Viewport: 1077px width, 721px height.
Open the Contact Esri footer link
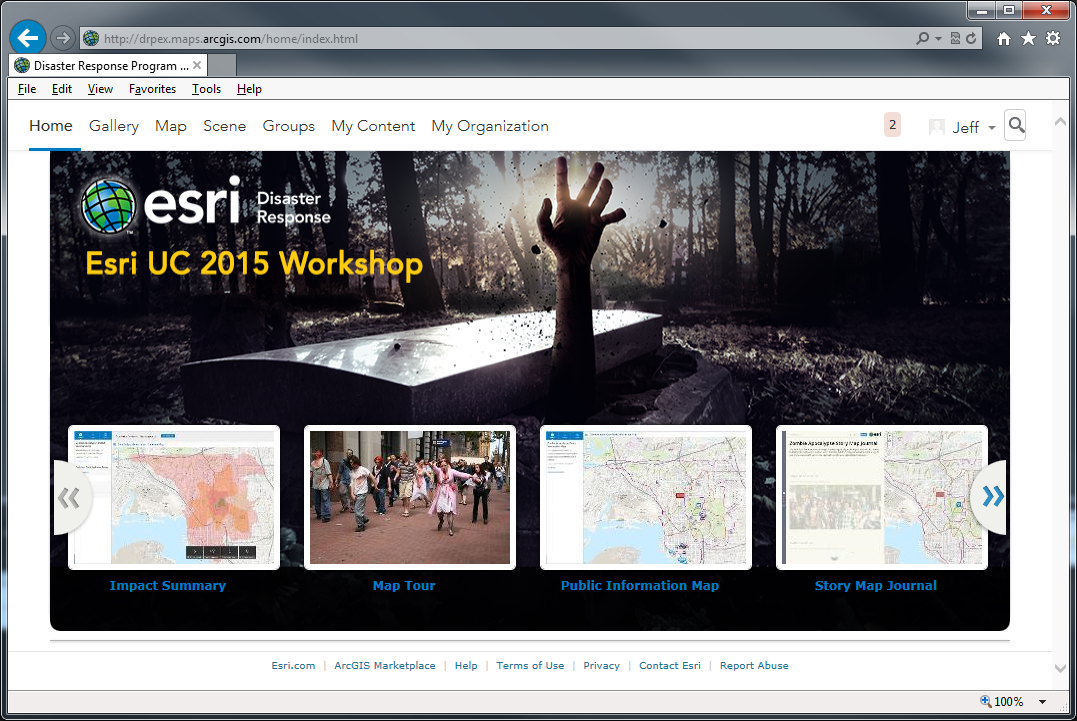(x=670, y=665)
